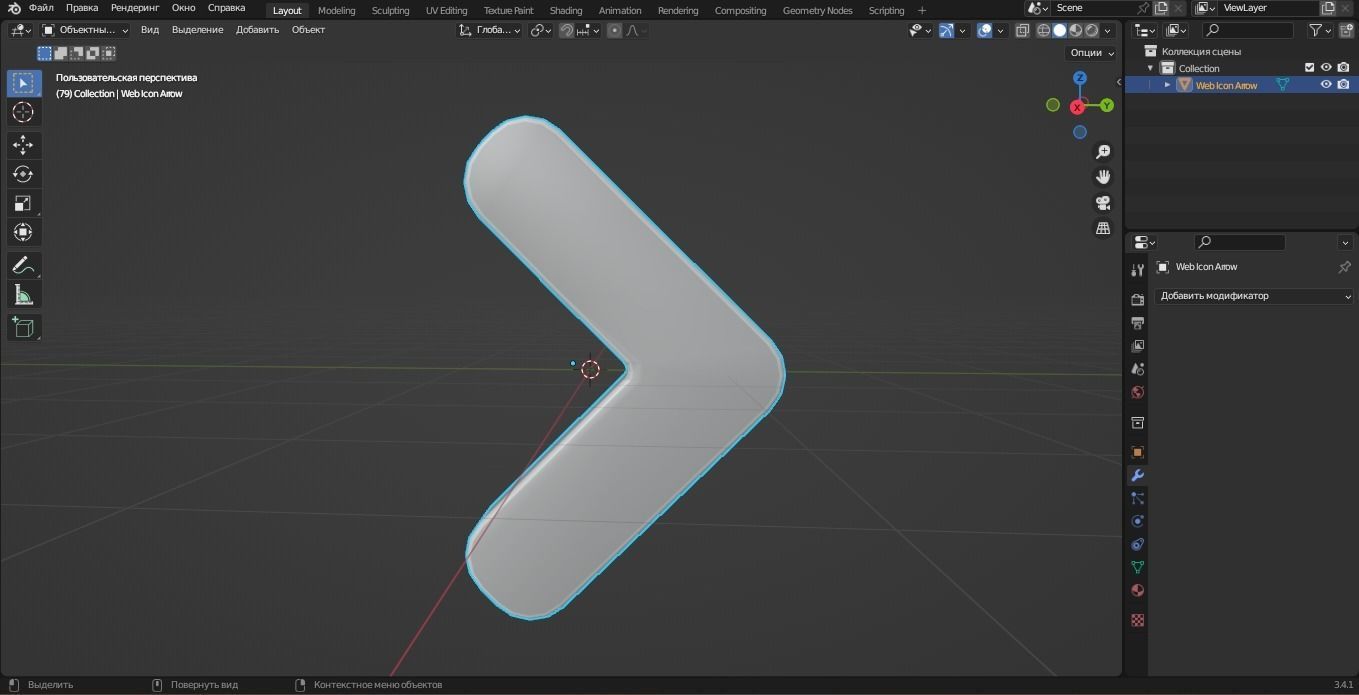
Task: Toggle snapping magnet button
Action: tap(567, 30)
